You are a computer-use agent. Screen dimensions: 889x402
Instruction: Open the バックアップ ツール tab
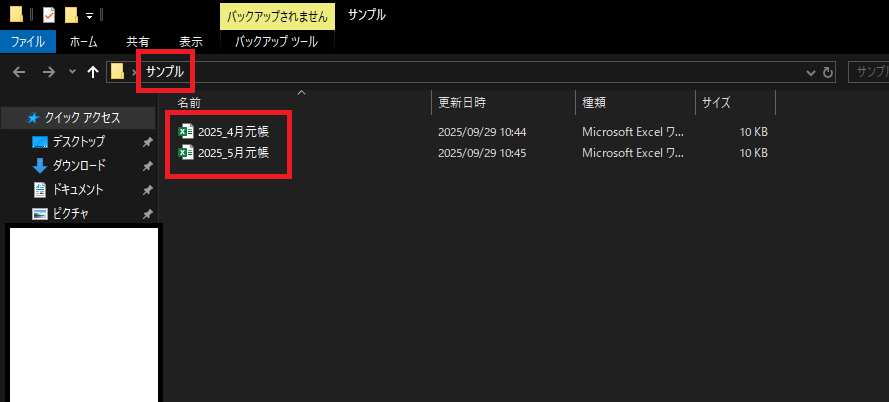pyautogui.click(x=276, y=42)
